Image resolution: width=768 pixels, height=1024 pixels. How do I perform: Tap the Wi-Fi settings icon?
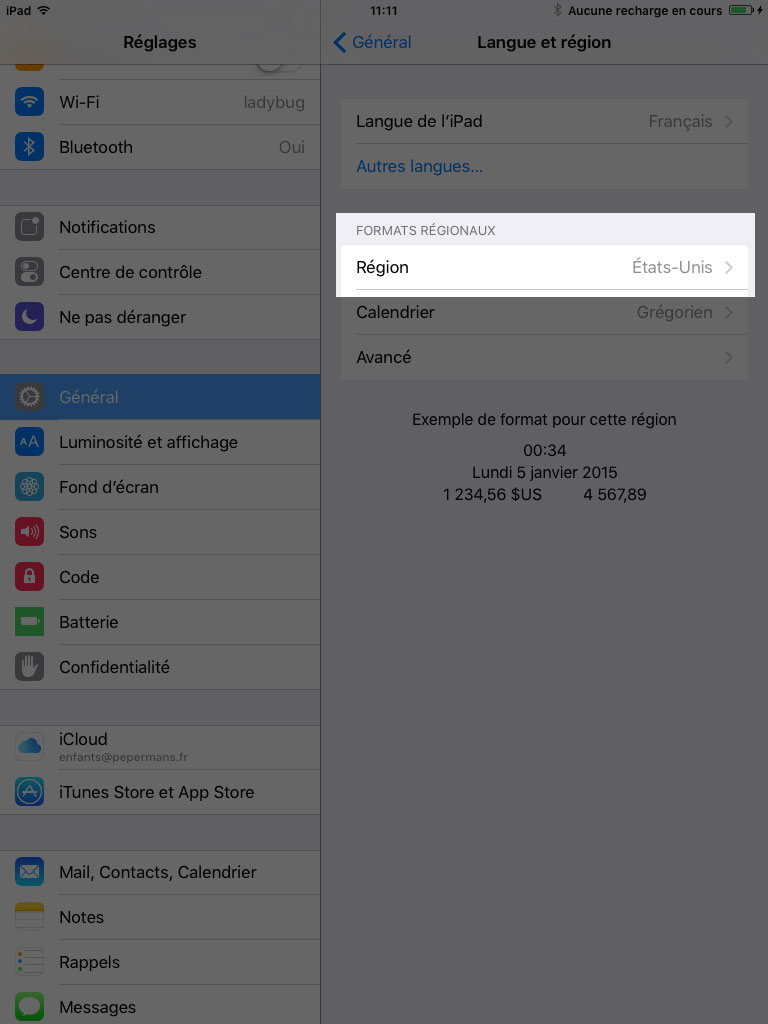[x=29, y=102]
